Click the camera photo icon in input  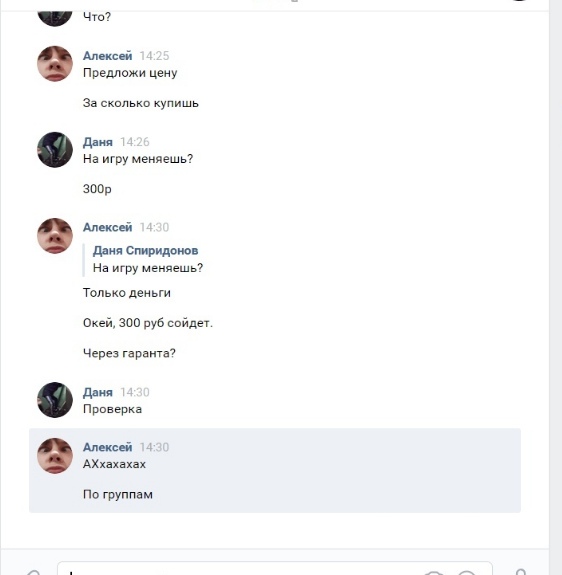pos(434,572)
